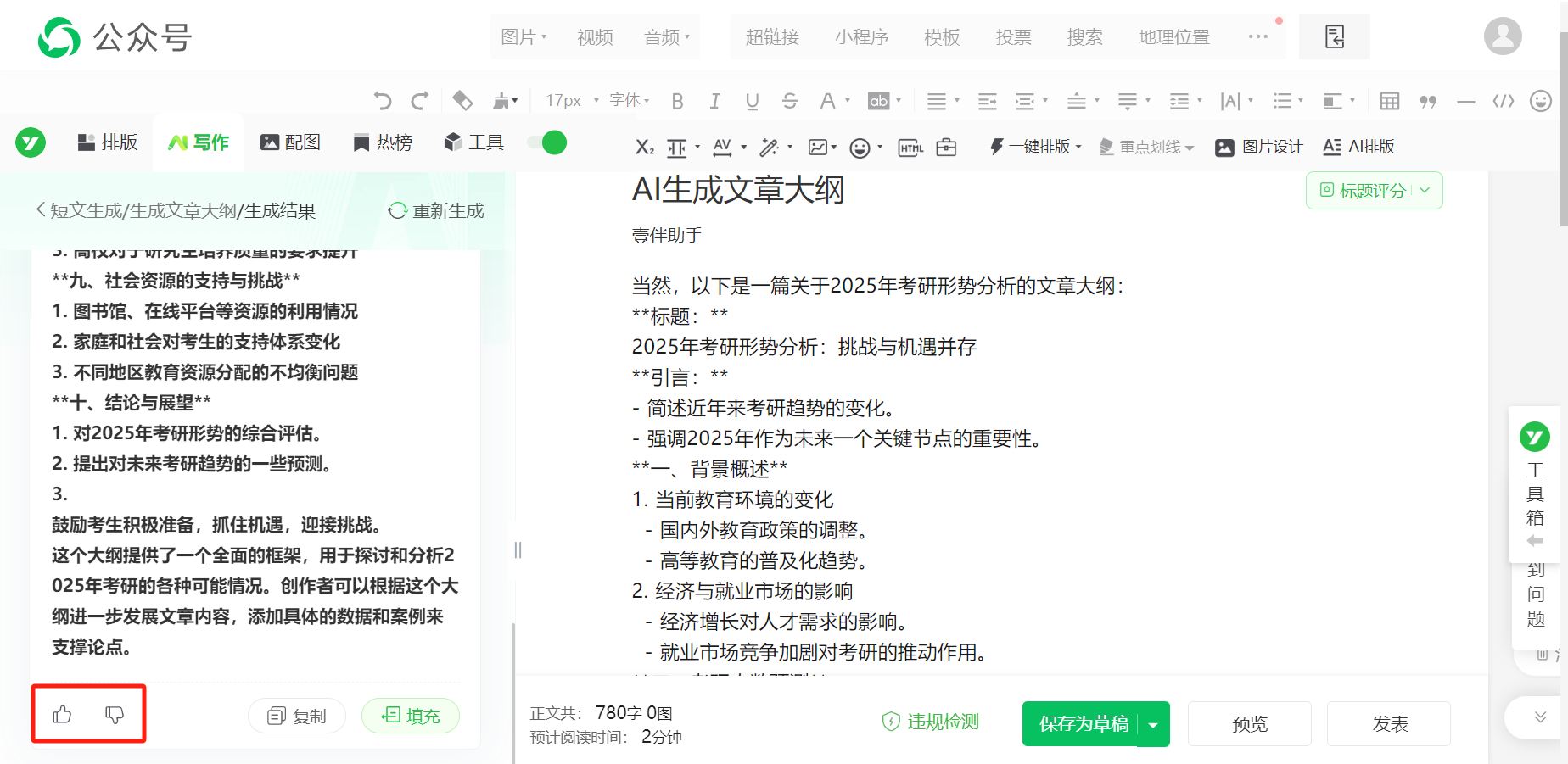Open the 字体 font family dropdown
The height and width of the screenshot is (764, 1568).
pos(630,101)
